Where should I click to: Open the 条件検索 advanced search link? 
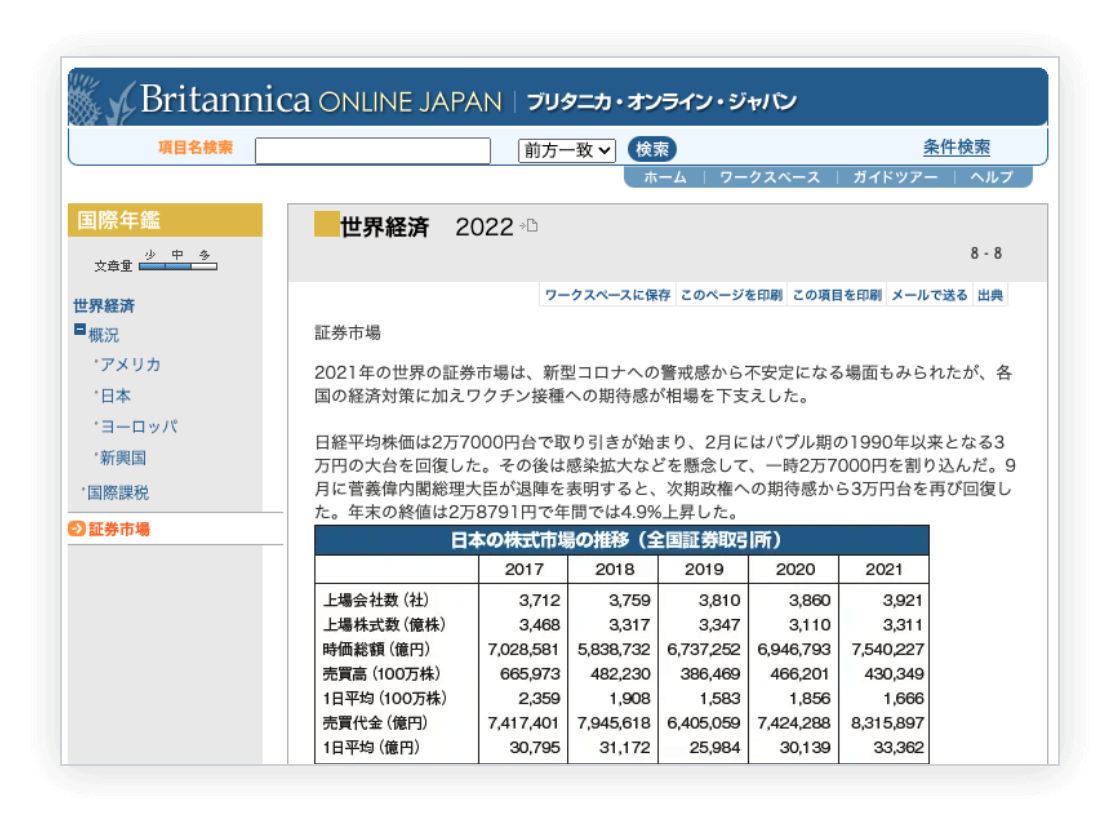[x=956, y=148]
